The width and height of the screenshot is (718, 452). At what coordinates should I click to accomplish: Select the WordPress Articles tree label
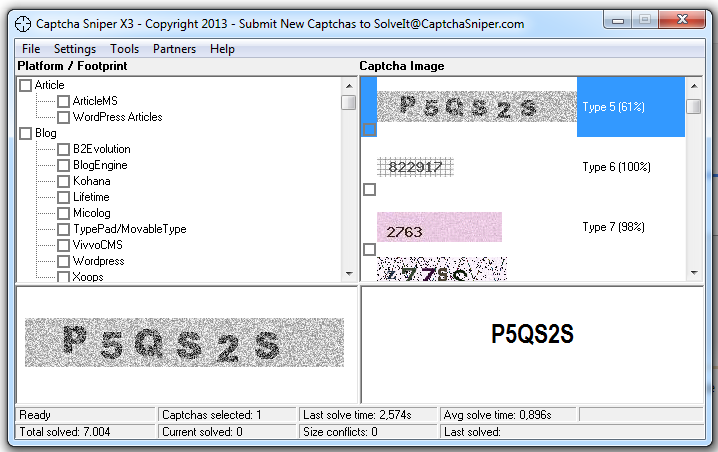[x=118, y=117]
